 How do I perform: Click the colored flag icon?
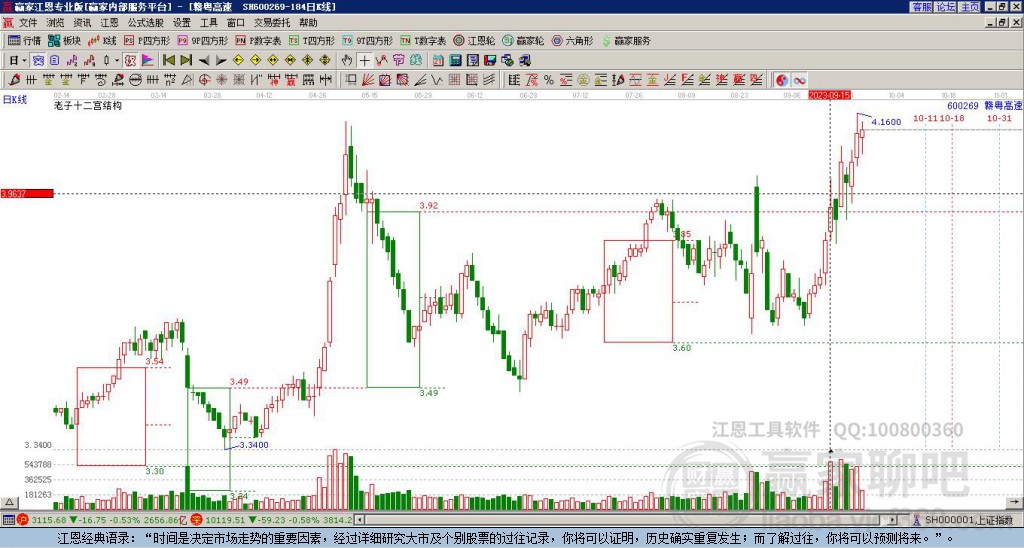coord(148,61)
